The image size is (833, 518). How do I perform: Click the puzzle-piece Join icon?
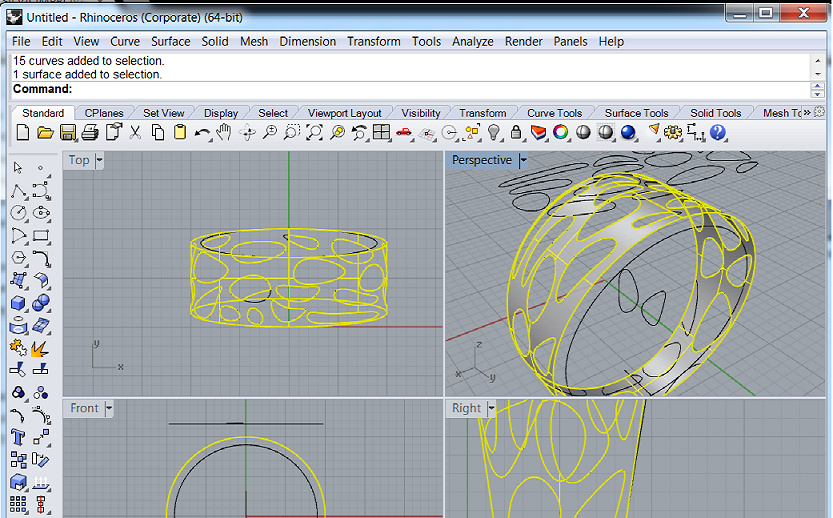[19, 348]
